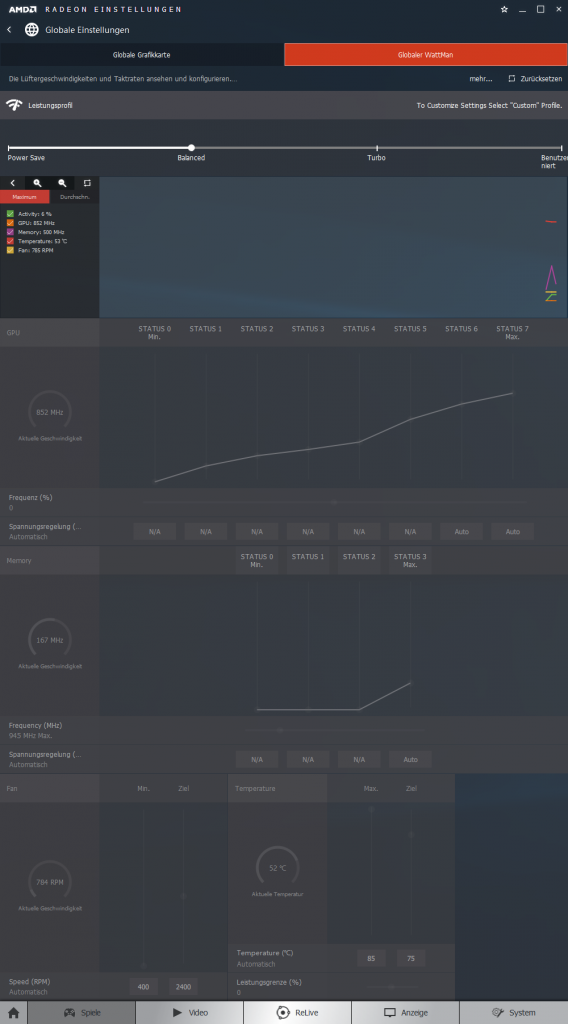Image resolution: width=568 pixels, height=1024 pixels.
Task: Open the Home screen from bottom bar
Action: tap(13, 1012)
